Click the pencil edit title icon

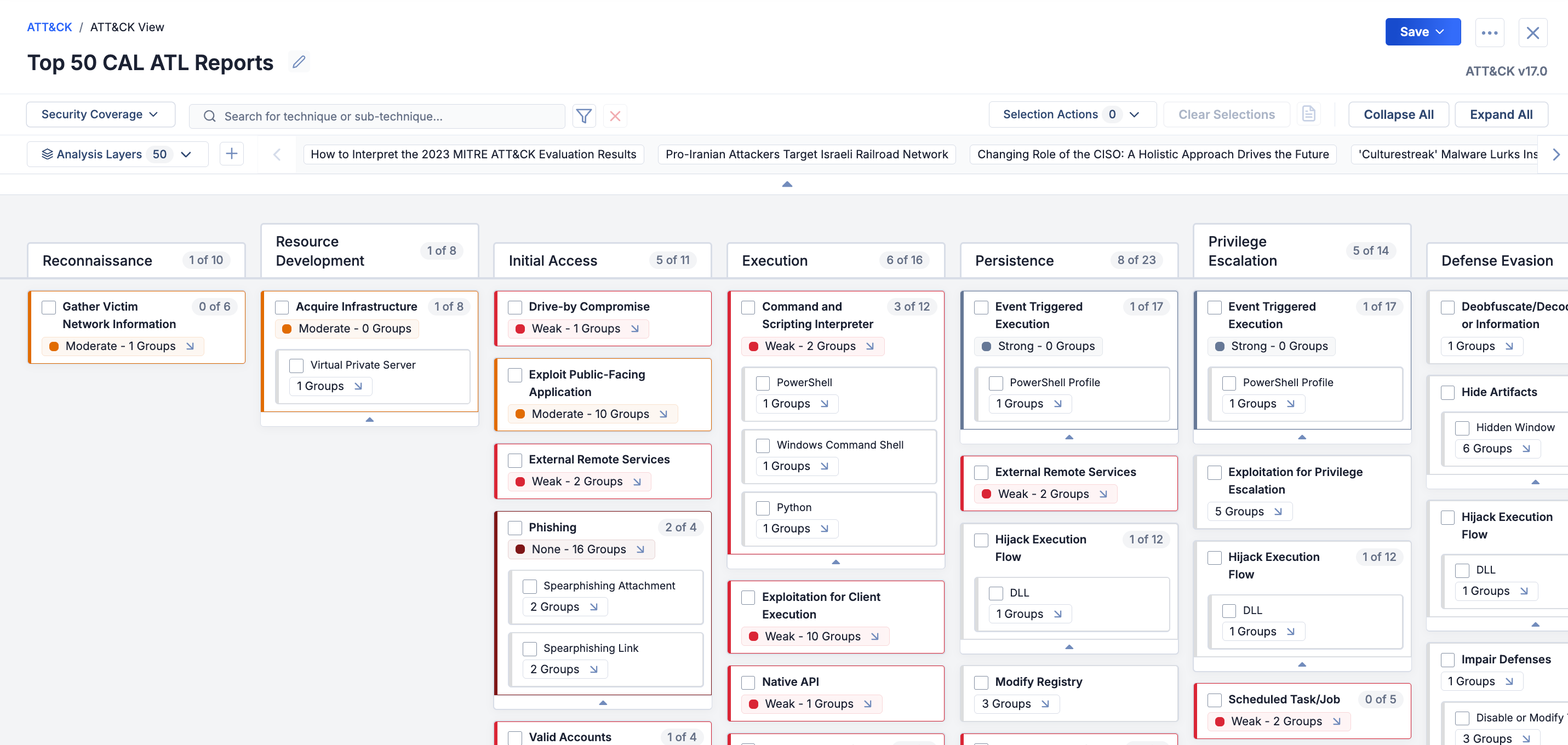click(299, 62)
